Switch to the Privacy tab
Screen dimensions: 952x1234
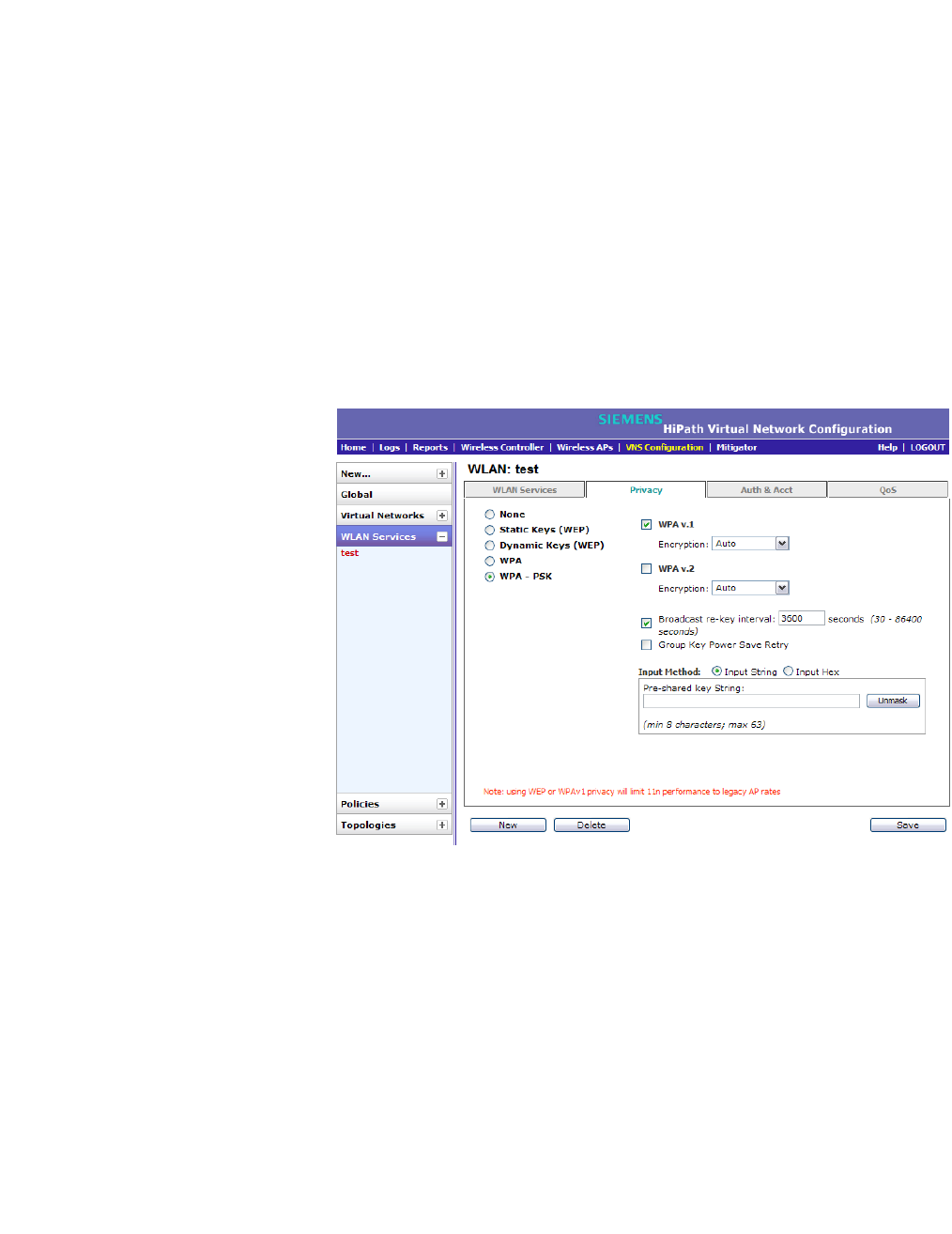coord(646,490)
